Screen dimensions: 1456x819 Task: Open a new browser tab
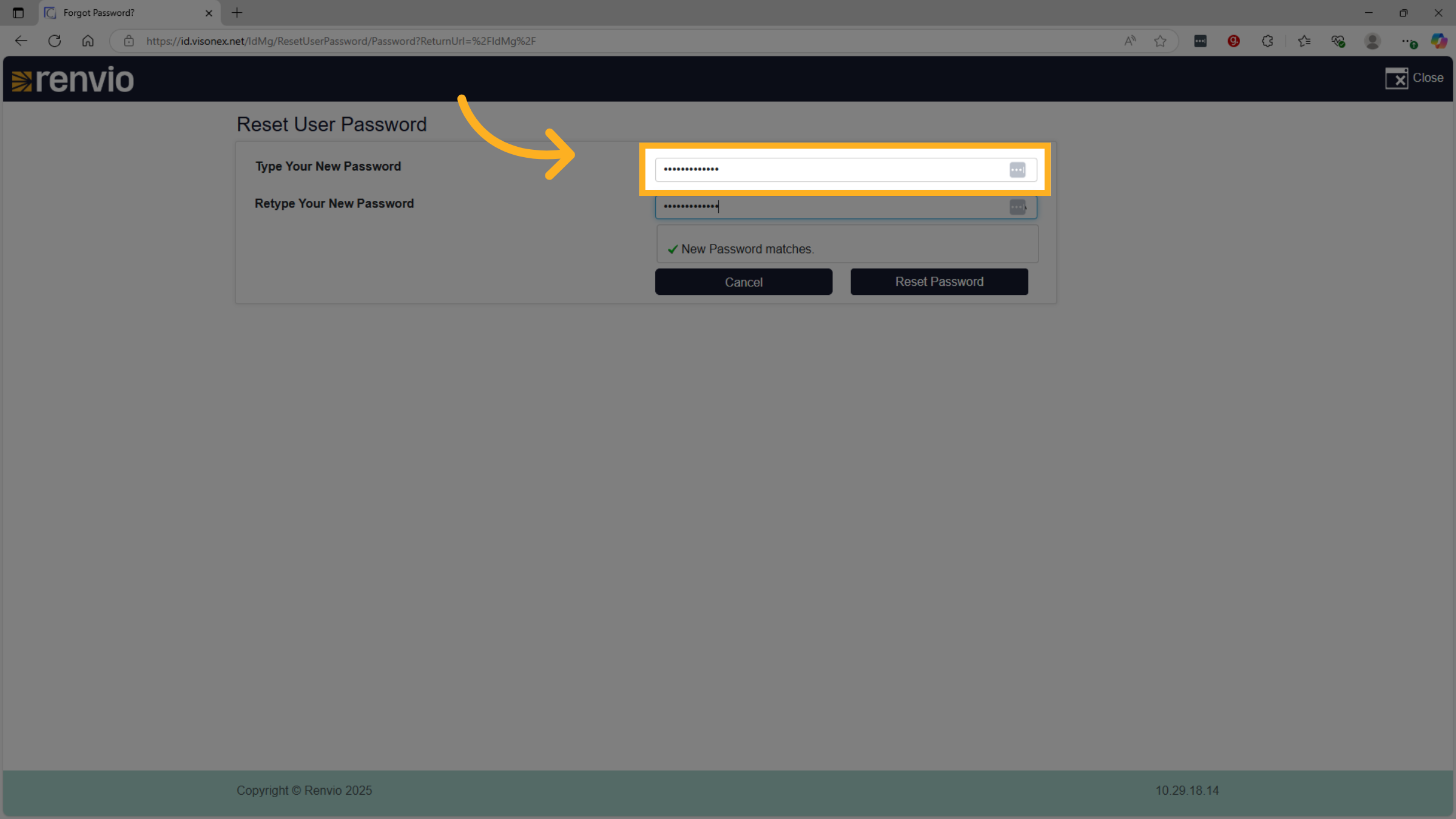[237, 13]
